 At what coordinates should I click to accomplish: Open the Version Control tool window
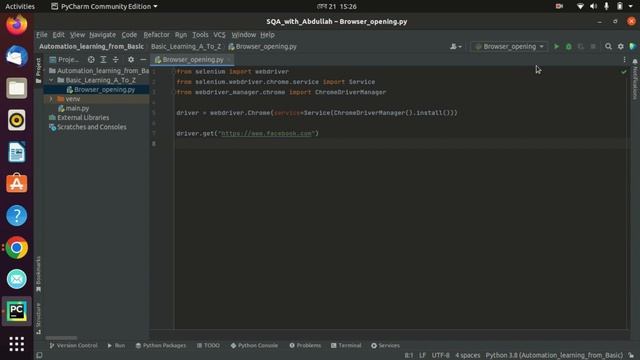click(x=73, y=345)
